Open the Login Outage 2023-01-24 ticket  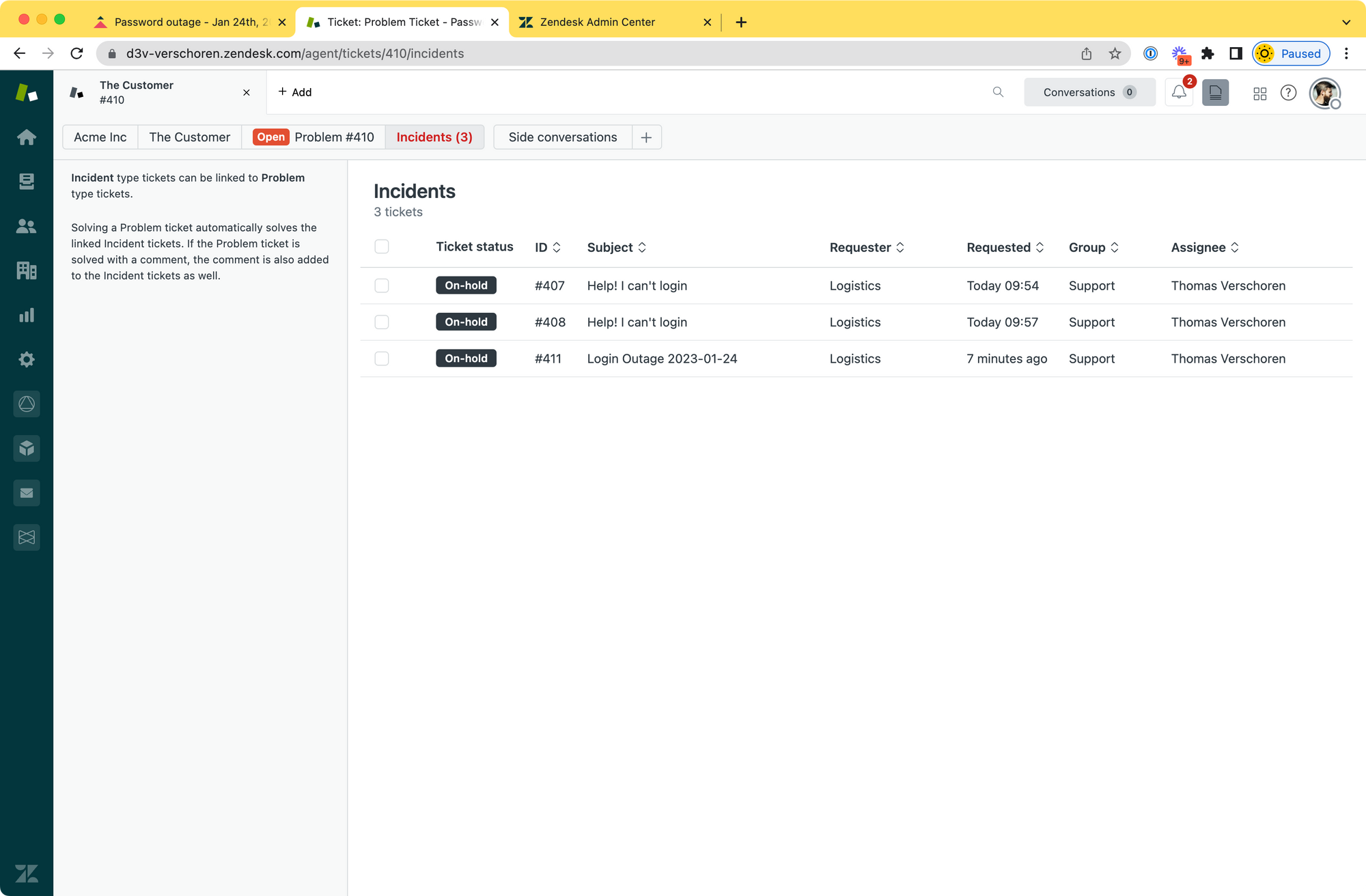pyautogui.click(x=662, y=359)
